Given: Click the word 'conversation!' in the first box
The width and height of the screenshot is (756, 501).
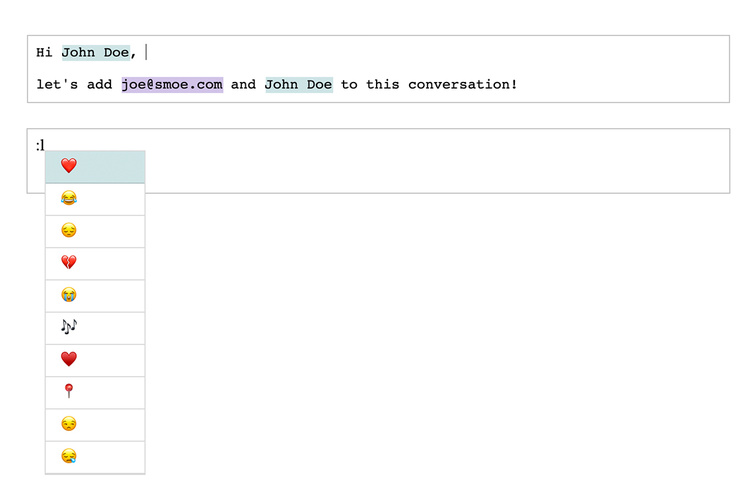Looking at the screenshot, I should coord(462,84).
